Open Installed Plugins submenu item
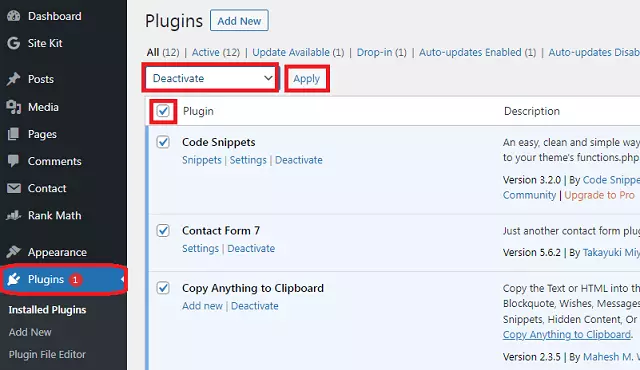 (x=47, y=310)
